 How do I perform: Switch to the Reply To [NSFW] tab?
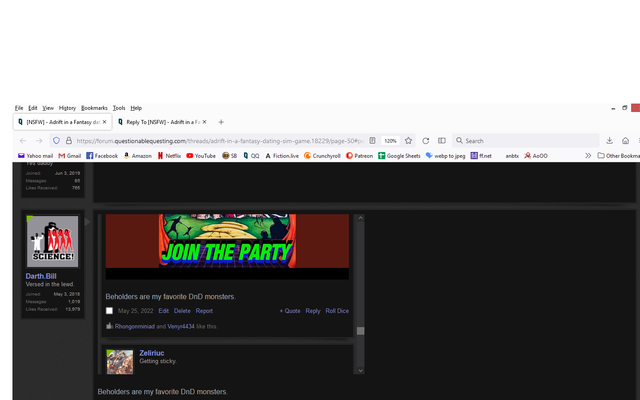162,122
